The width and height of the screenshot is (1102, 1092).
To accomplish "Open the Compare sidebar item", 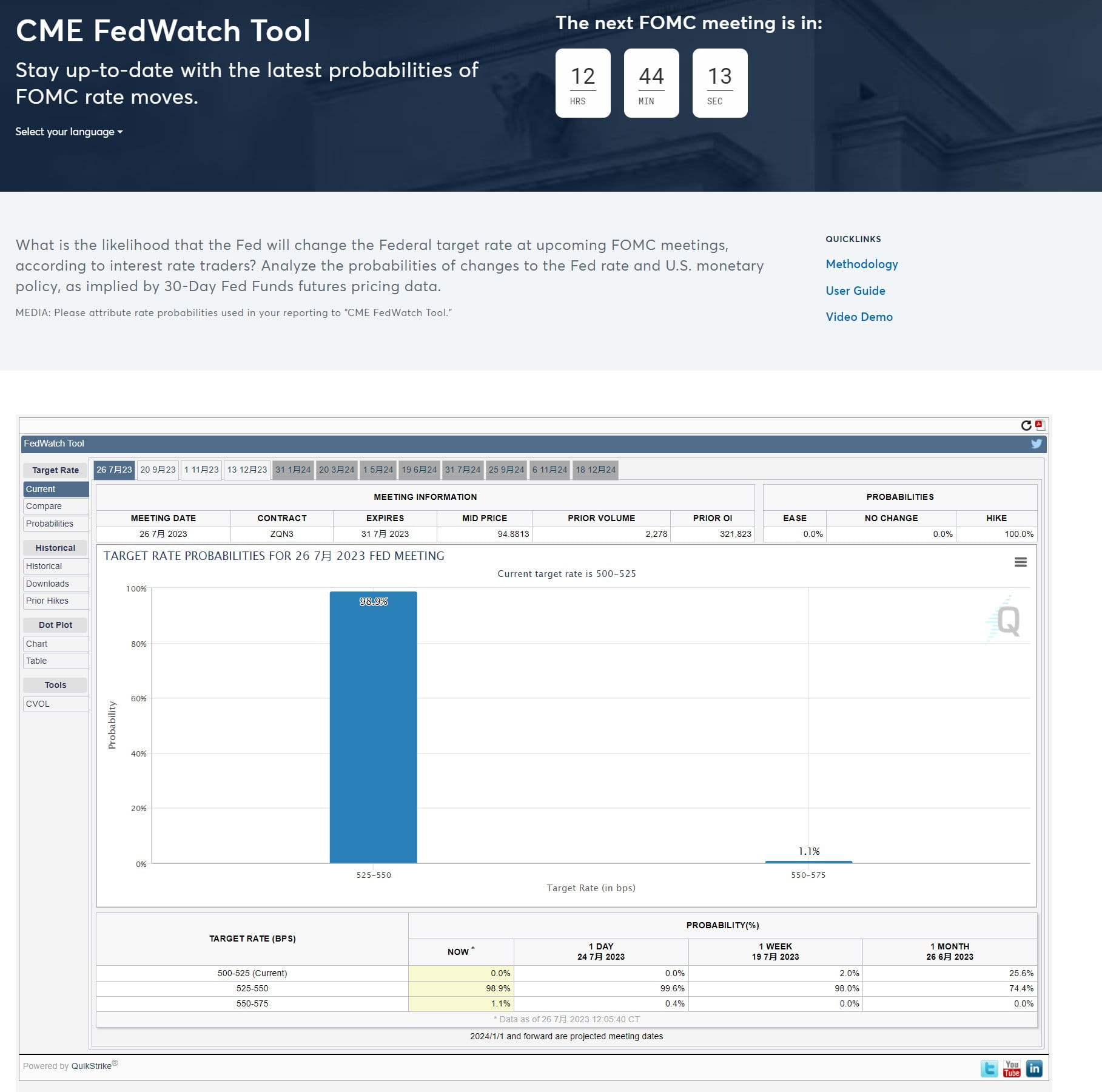I will point(56,506).
